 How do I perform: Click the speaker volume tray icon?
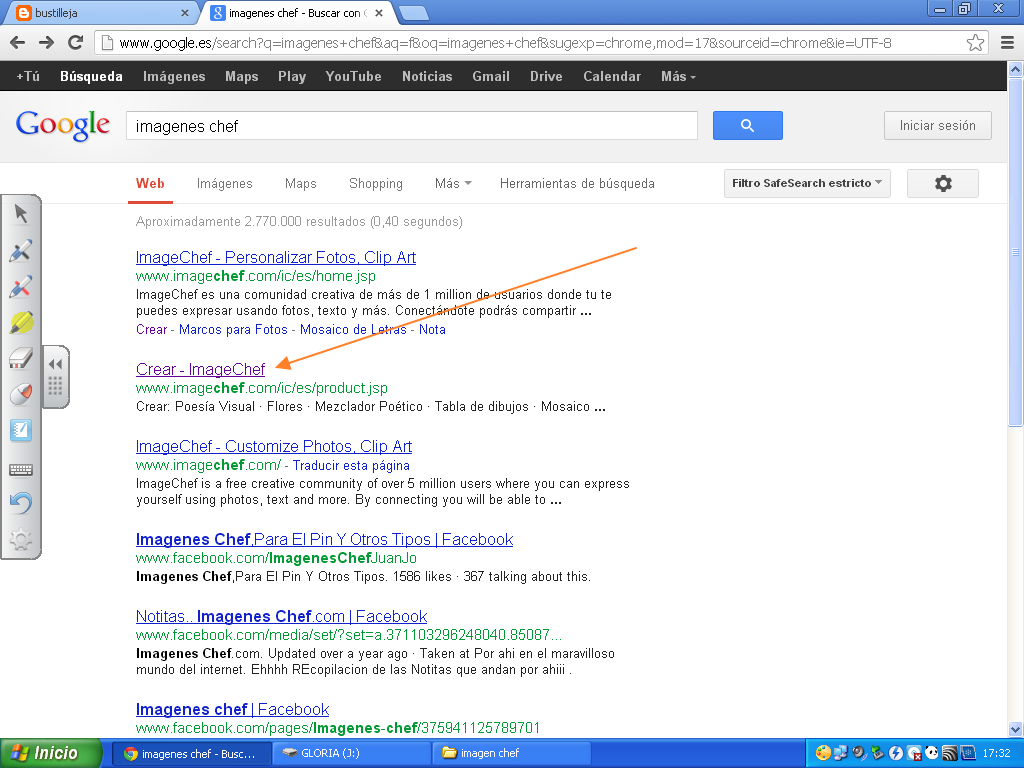coord(859,753)
